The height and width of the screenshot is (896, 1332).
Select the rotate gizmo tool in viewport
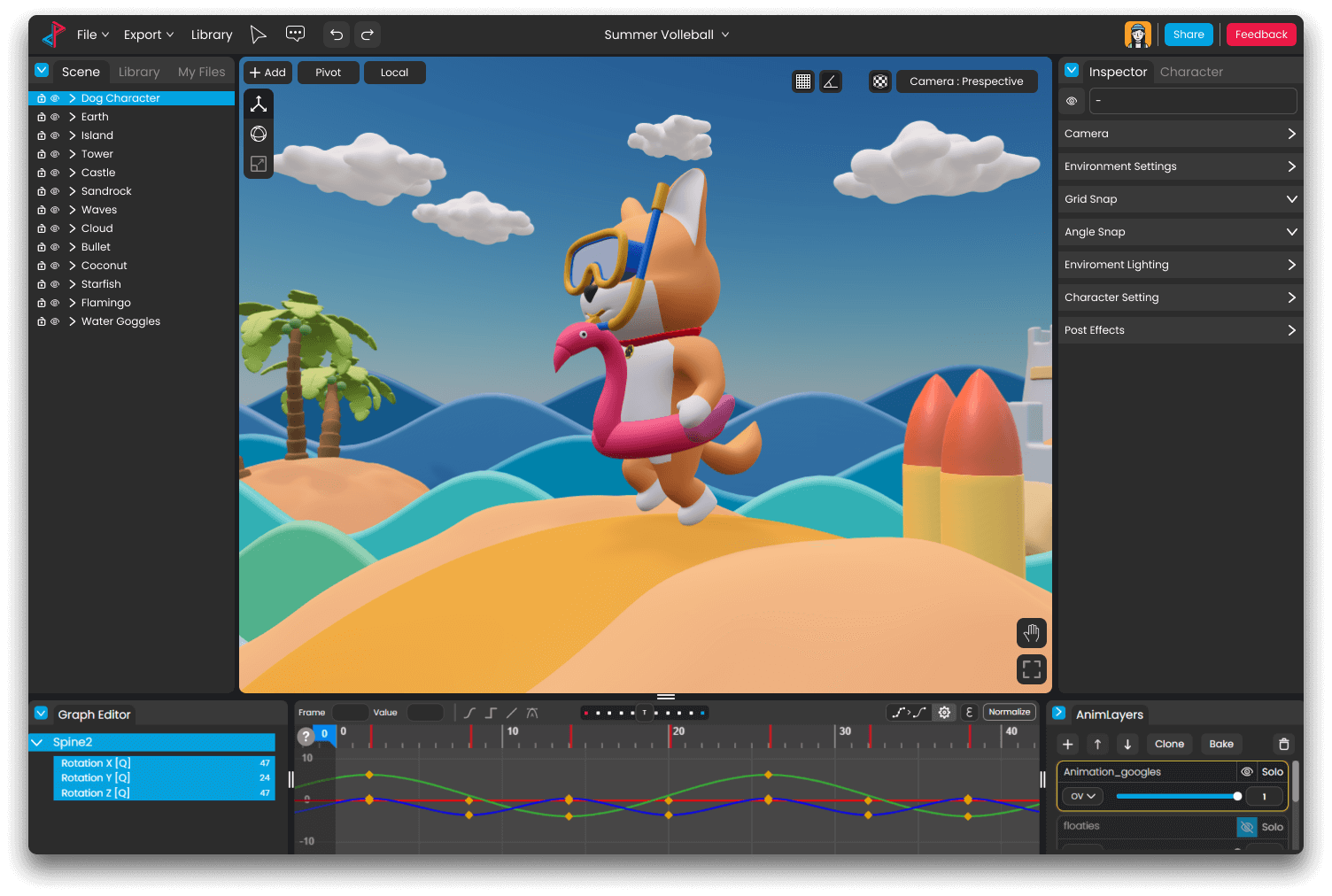pyautogui.click(x=259, y=134)
